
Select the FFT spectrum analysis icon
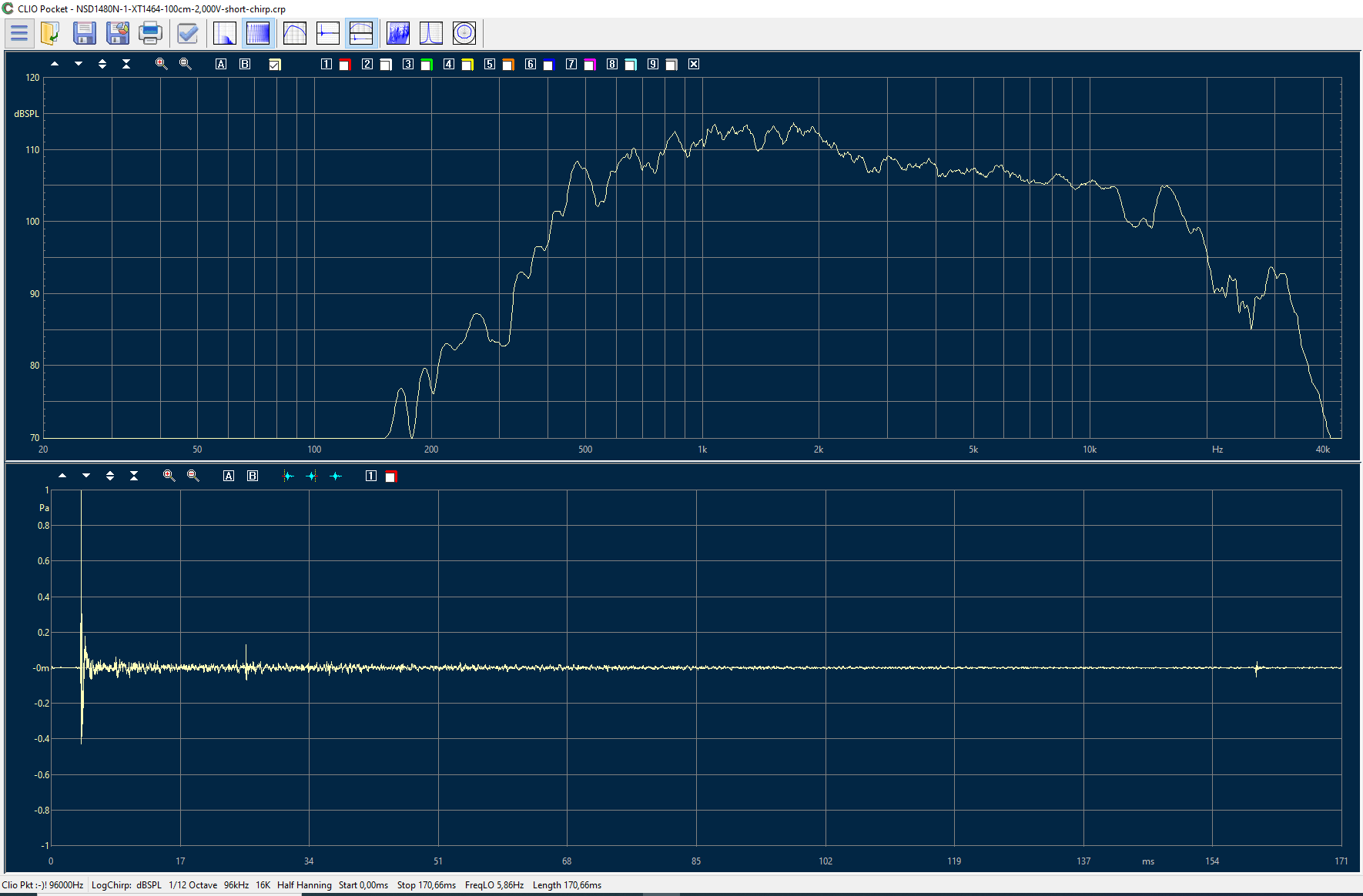[x=225, y=33]
